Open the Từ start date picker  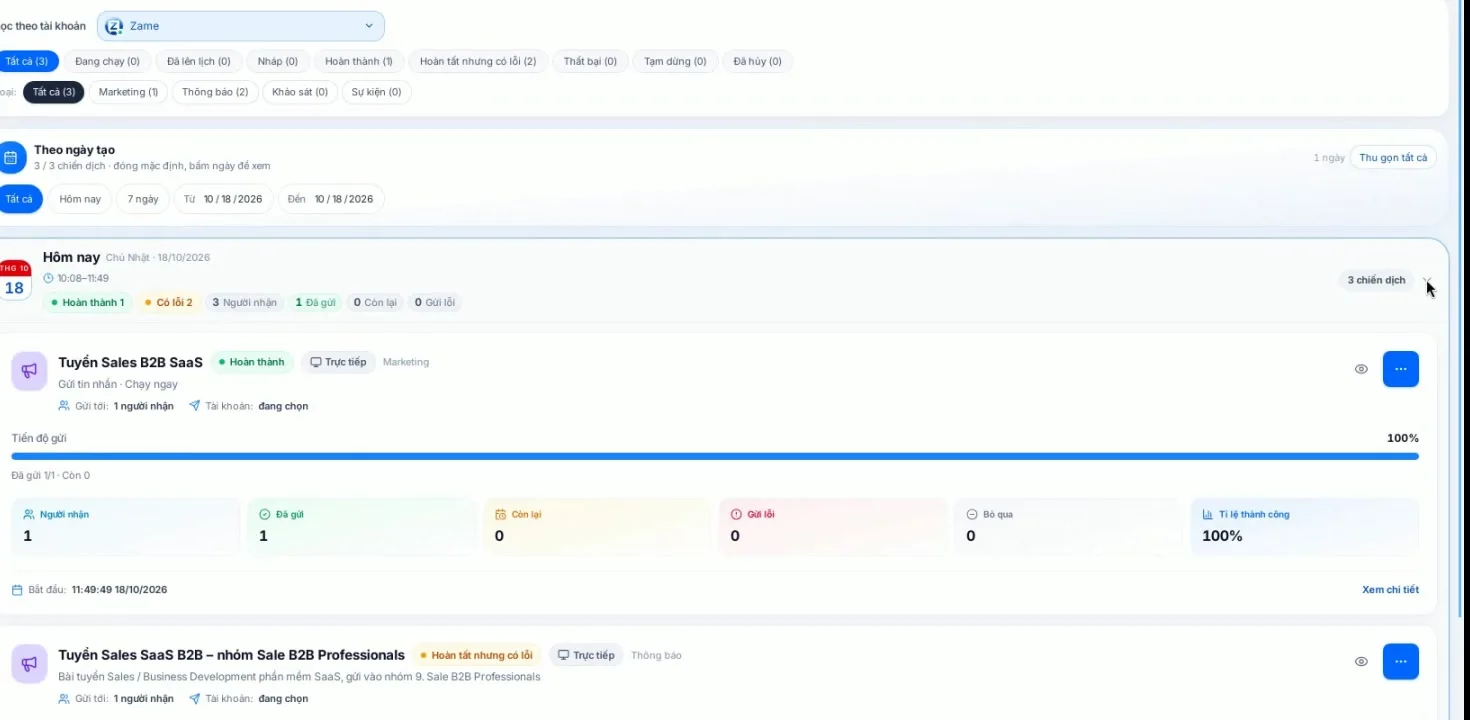[223, 199]
